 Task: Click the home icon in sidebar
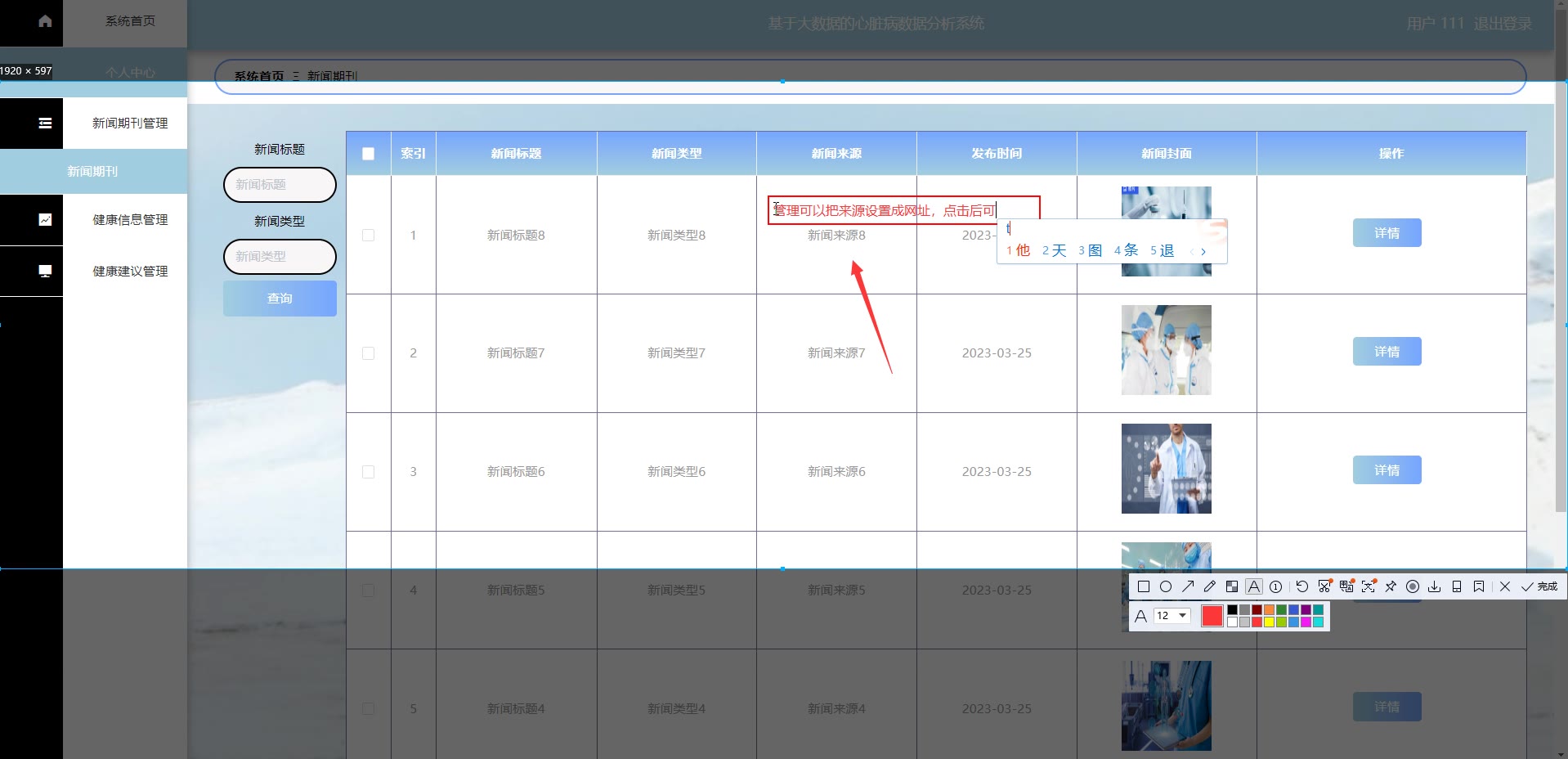45,21
